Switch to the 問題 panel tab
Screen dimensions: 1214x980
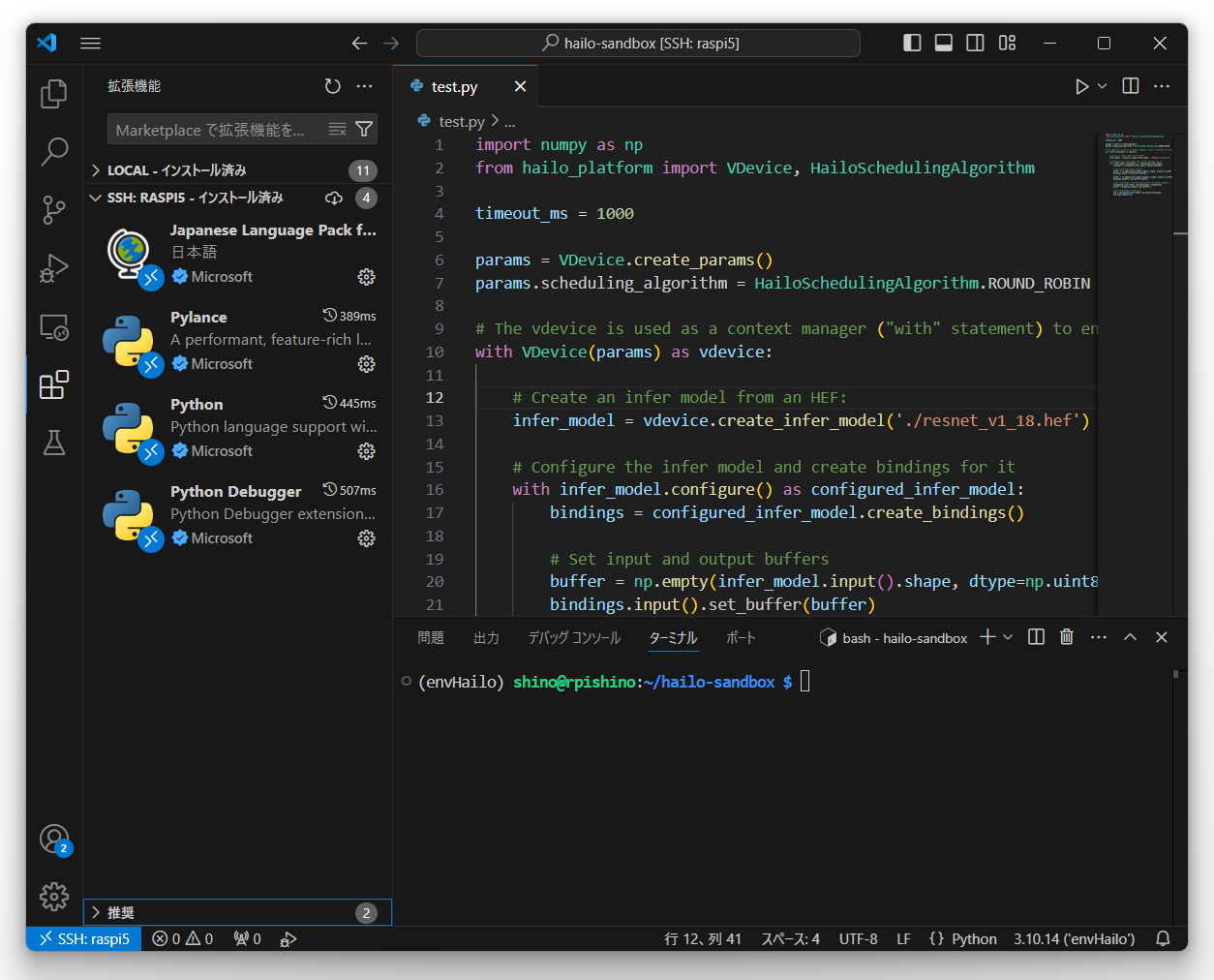tap(431, 637)
